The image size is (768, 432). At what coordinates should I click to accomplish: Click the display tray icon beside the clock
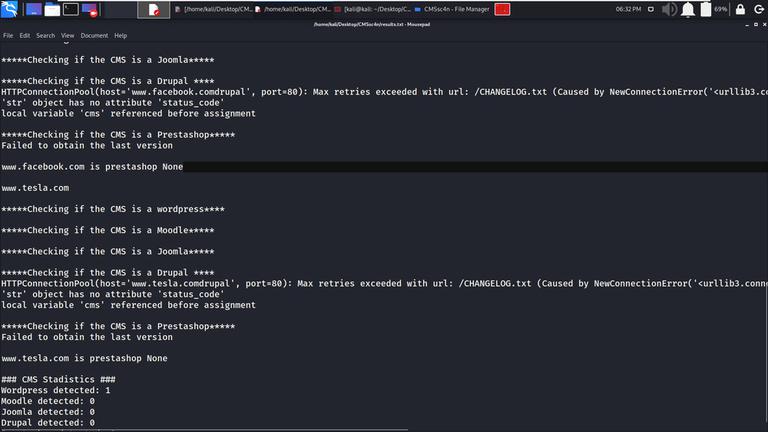(650, 9)
